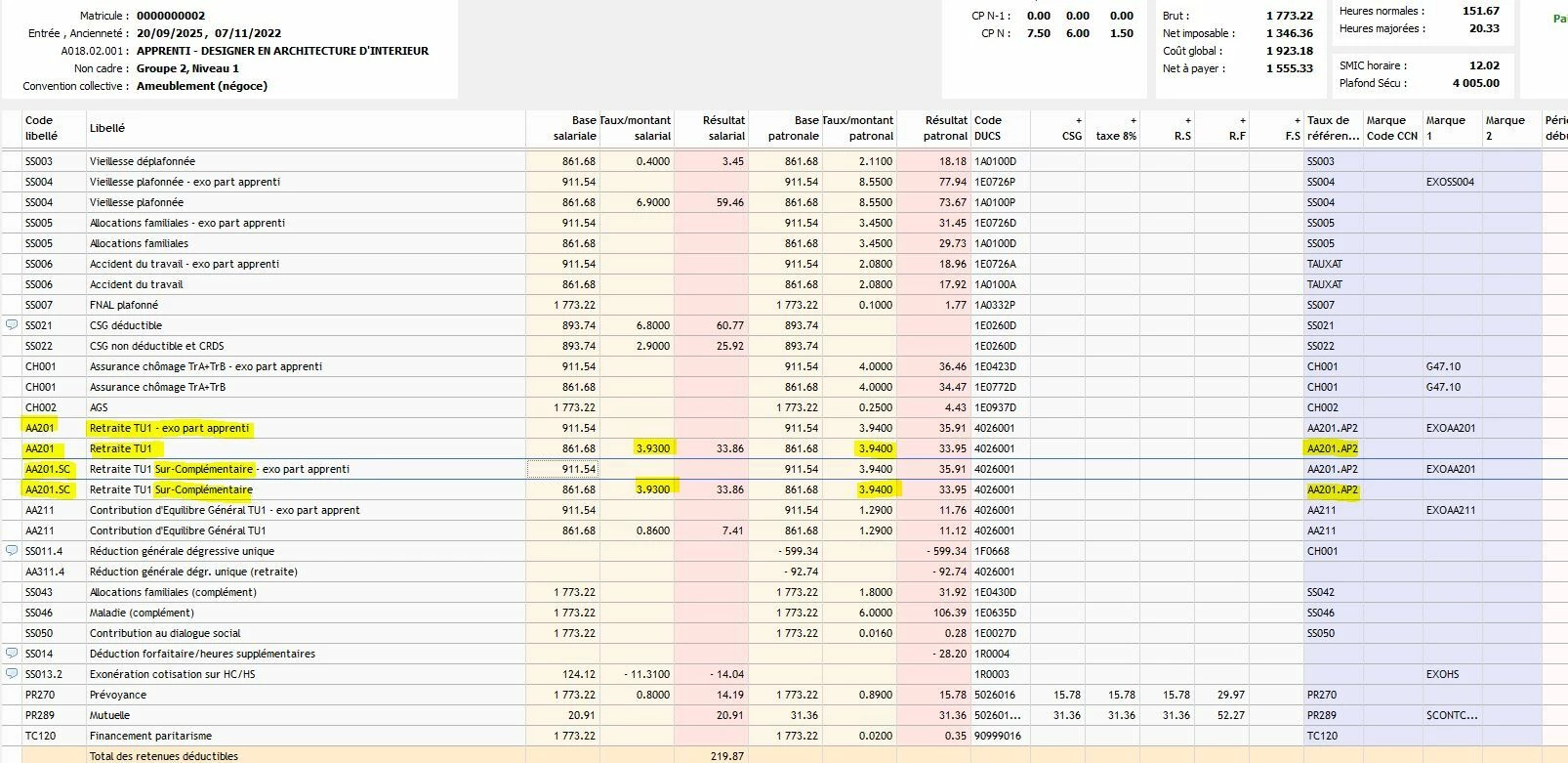The height and width of the screenshot is (763, 1568).
Task: Click the R.F column header
Action: point(1222,128)
